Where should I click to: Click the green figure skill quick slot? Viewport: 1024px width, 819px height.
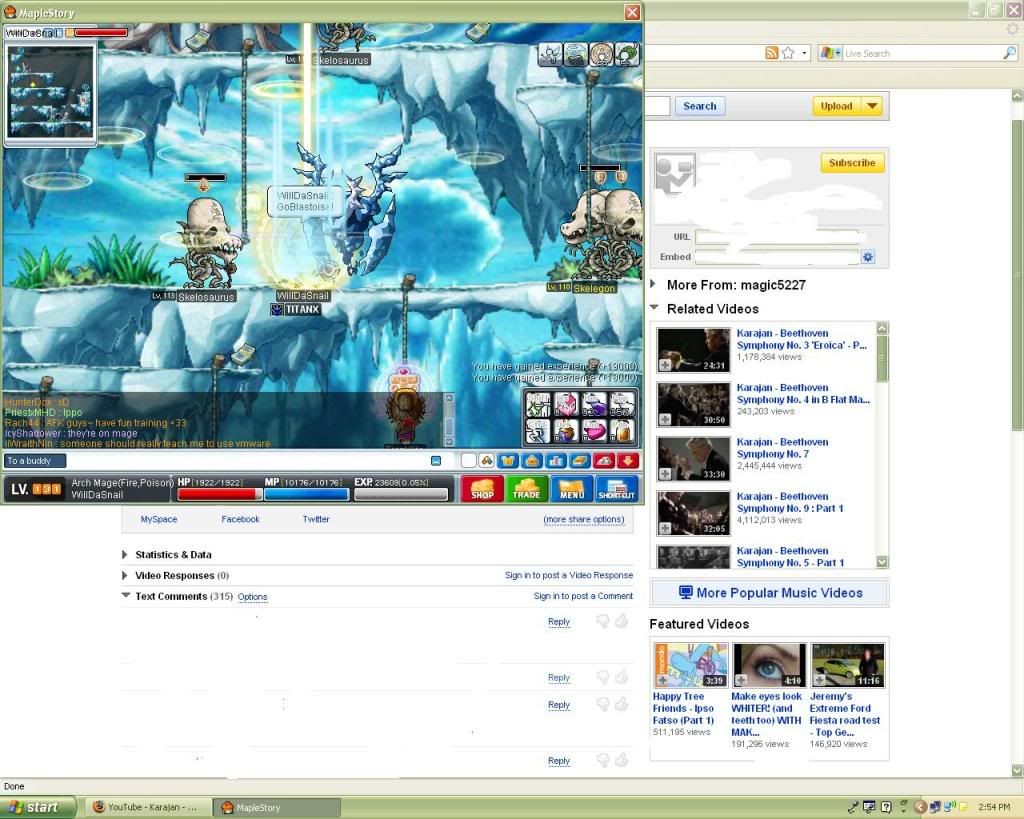point(538,404)
